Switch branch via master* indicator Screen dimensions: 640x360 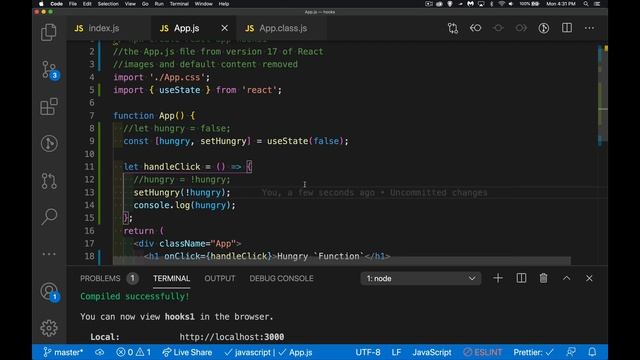[63, 352]
